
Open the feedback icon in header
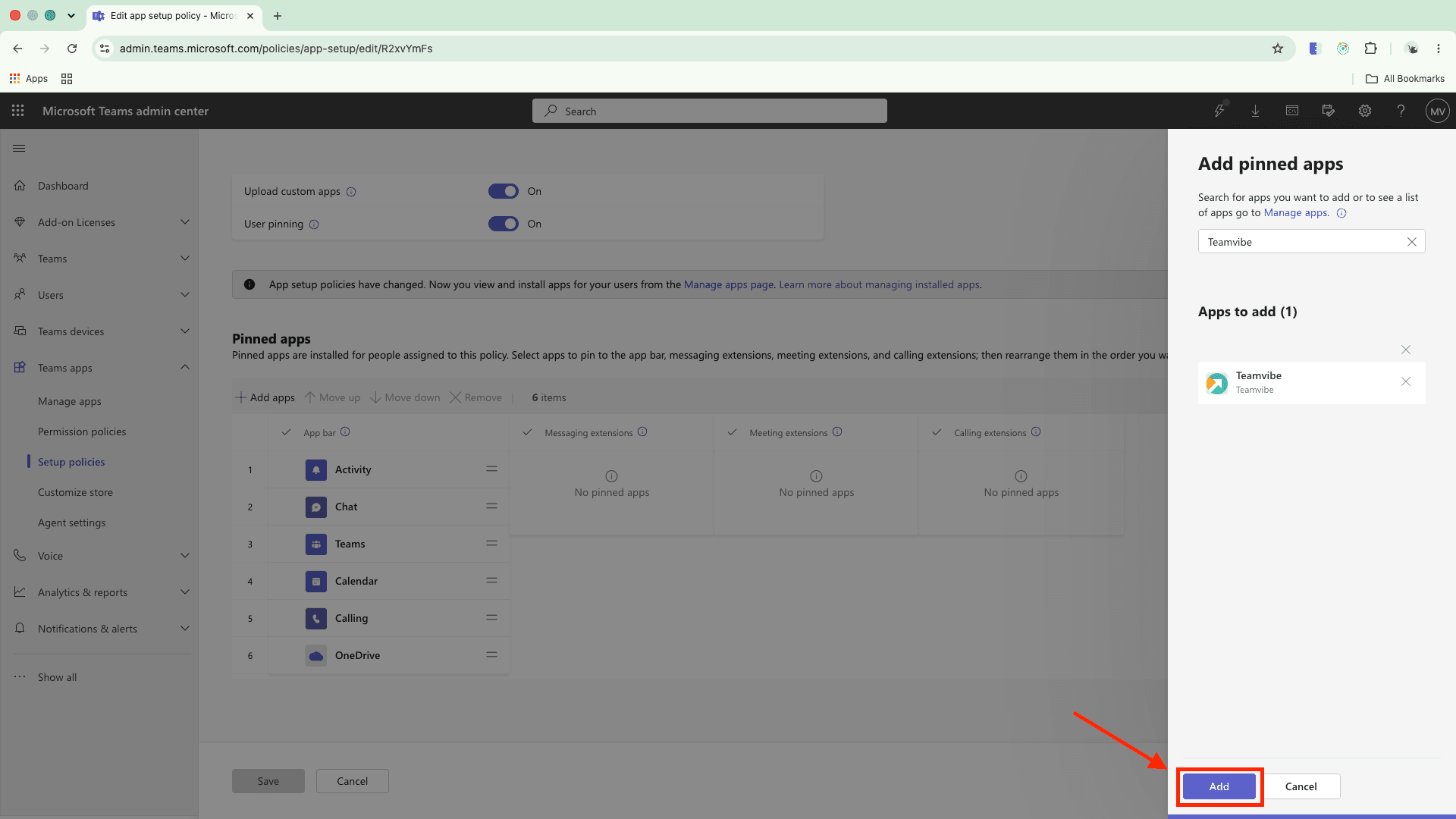pyautogui.click(x=1329, y=111)
